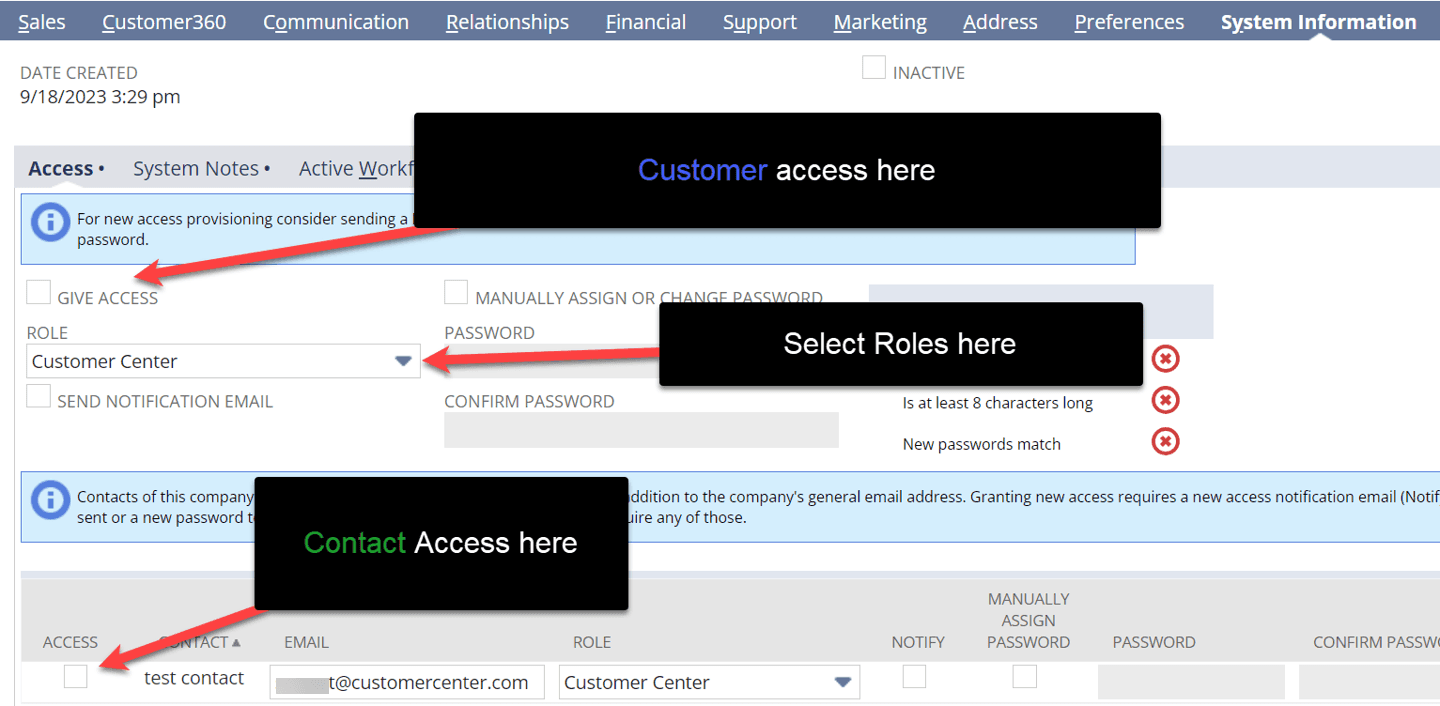Select the System Information tab
This screenshot has width=1440, height=706.
[1318, 22]
